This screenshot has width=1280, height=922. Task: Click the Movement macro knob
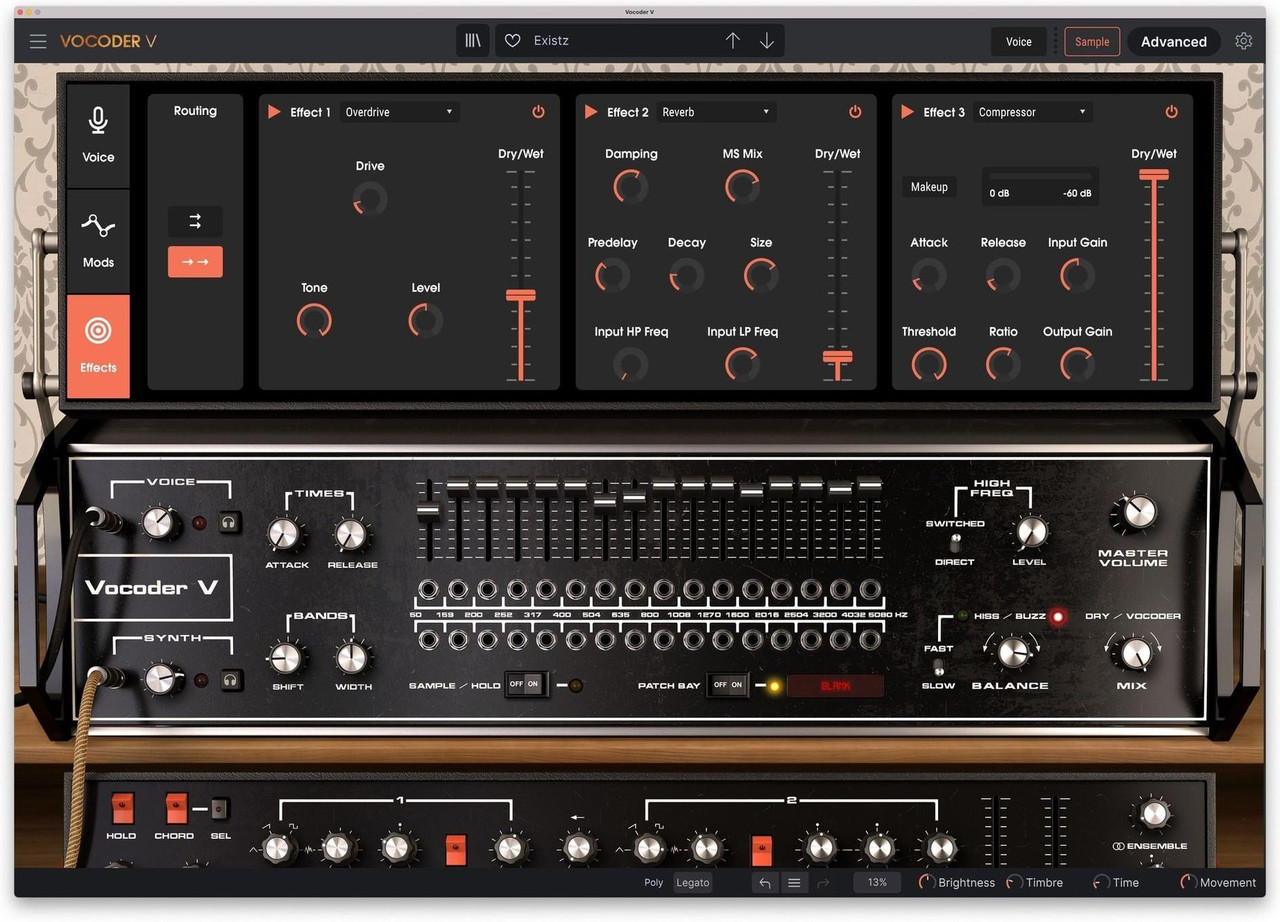1188,882
